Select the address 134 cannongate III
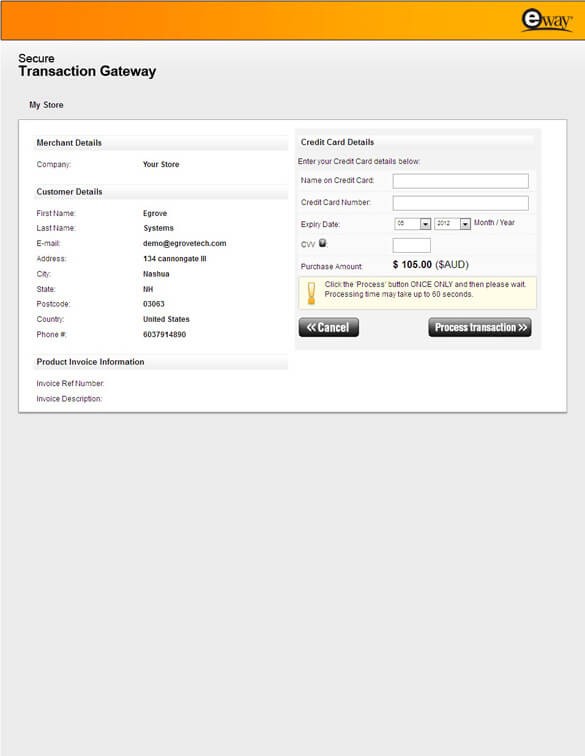The height and width of the screenshot is (756, 585). [175, 259]
